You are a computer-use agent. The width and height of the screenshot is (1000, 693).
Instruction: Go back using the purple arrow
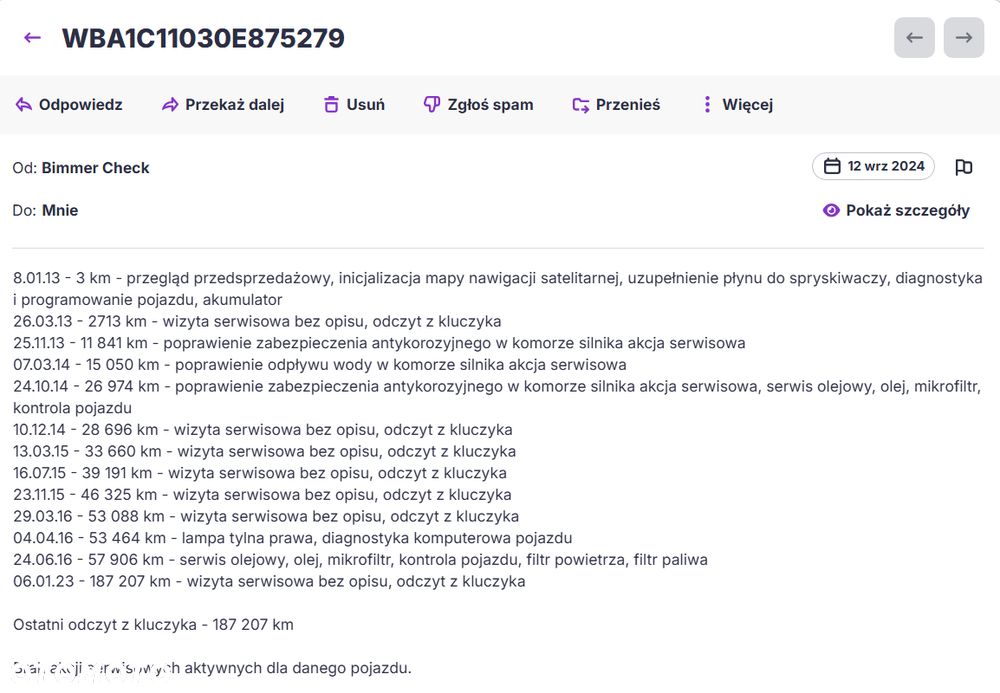coord(32,38)
